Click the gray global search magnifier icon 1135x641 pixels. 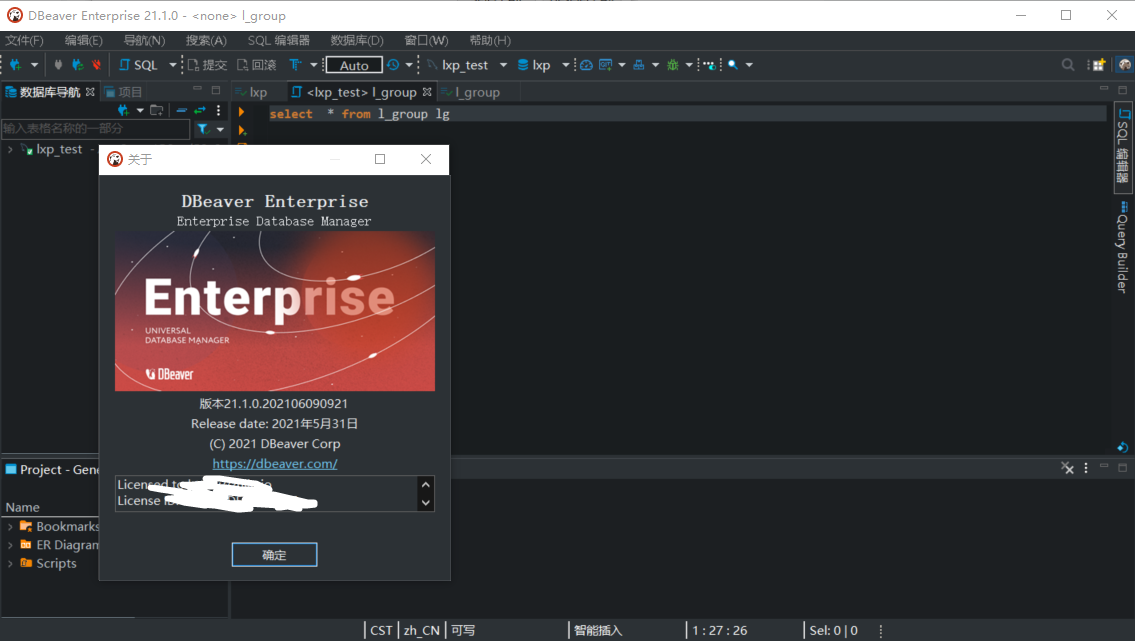[x=1068, y=65]
